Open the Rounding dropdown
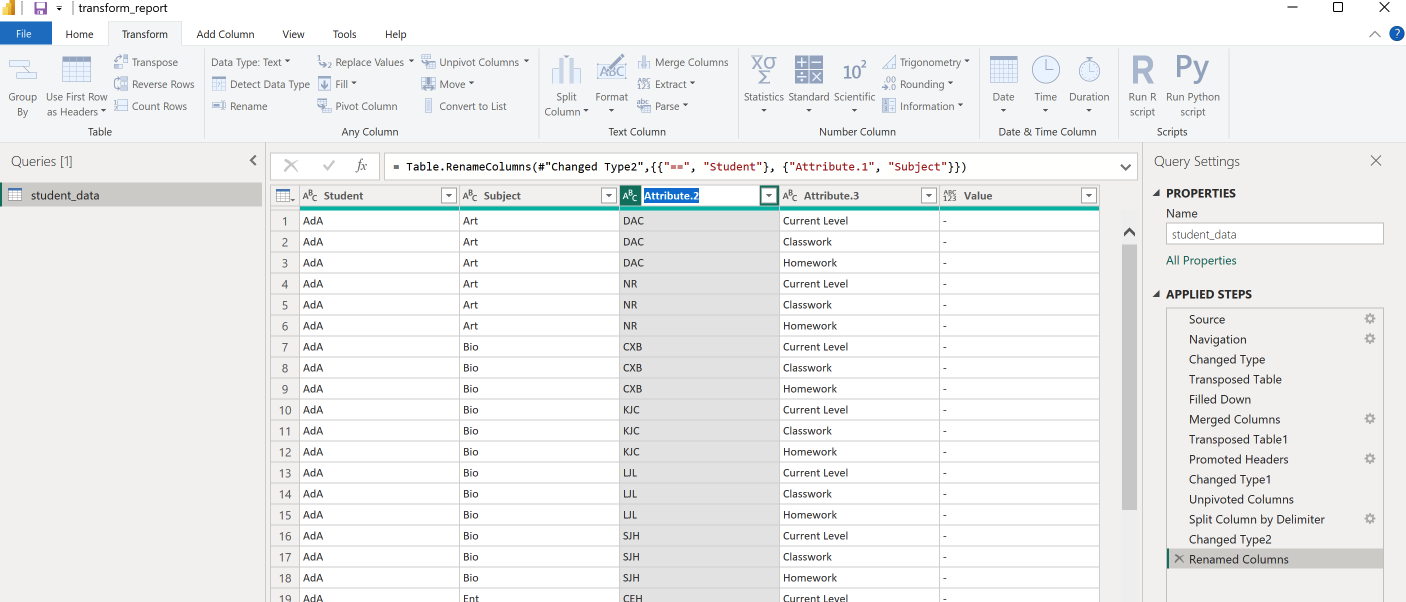The image size is (1406, 602). tap(918, 84)
